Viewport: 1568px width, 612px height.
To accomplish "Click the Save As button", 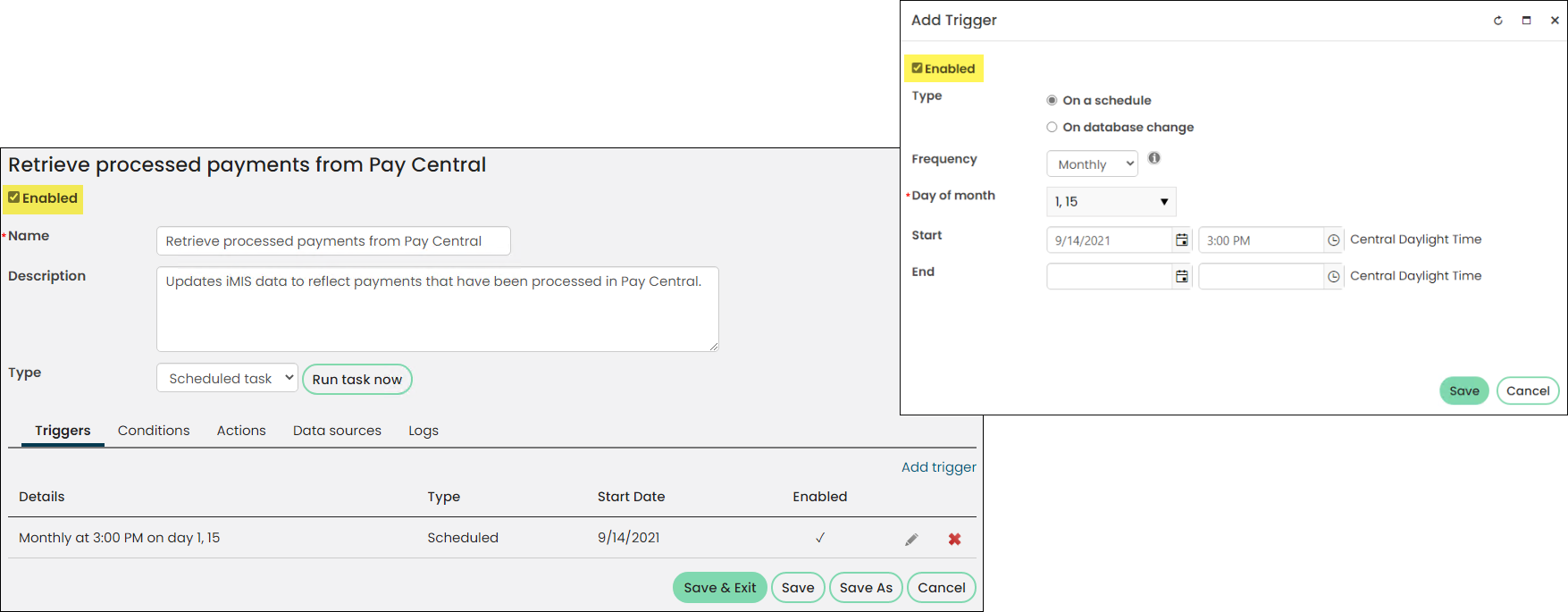I will pos(866,587).
